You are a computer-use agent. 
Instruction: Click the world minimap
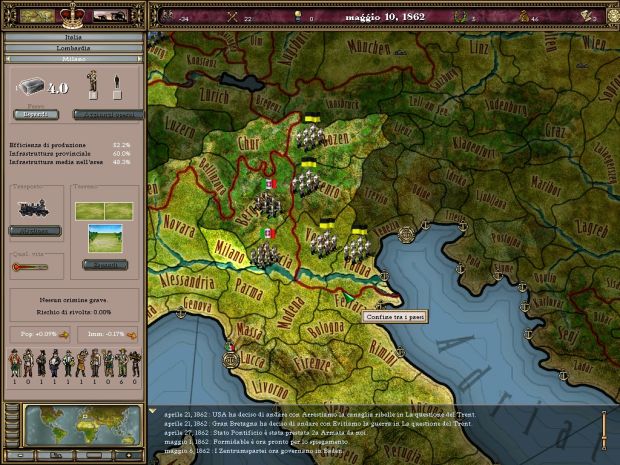(x=82, y=425)
